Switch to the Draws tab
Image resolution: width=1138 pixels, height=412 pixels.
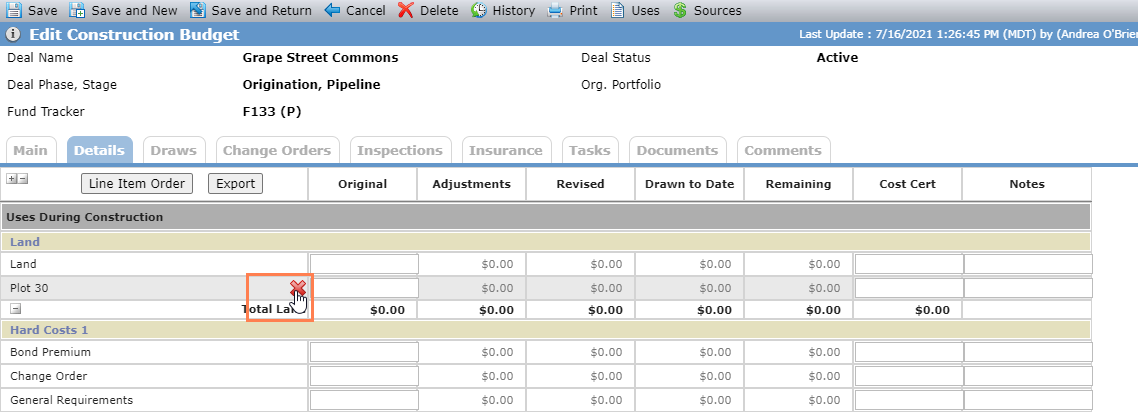click(174, 150)
